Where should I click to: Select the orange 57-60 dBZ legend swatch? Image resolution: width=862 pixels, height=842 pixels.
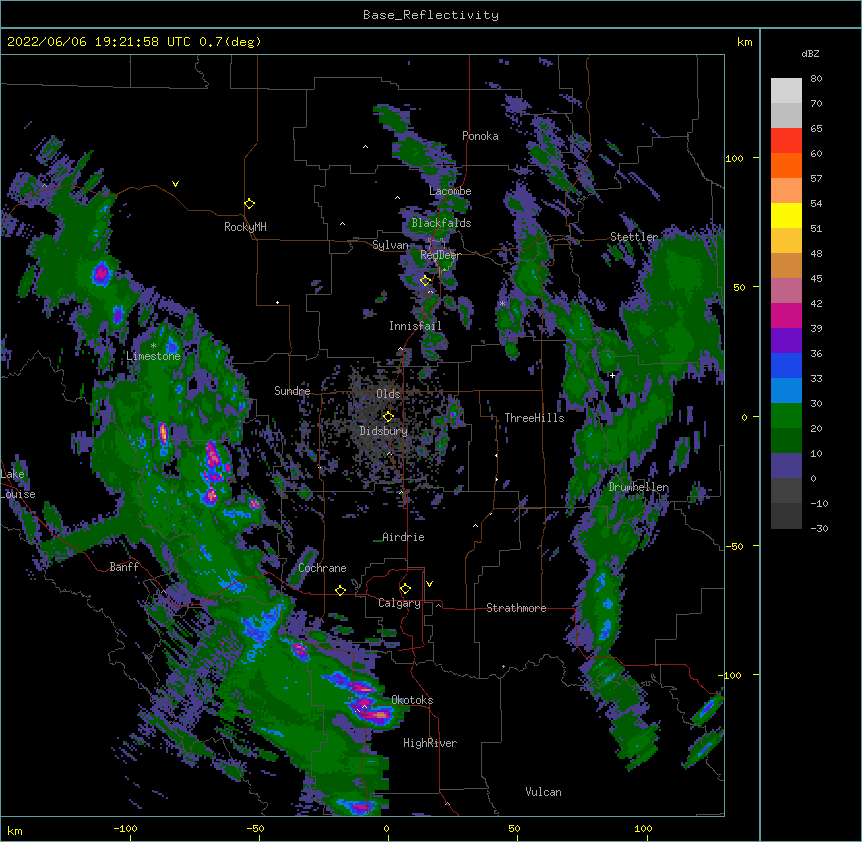click(x=786, y=165)
